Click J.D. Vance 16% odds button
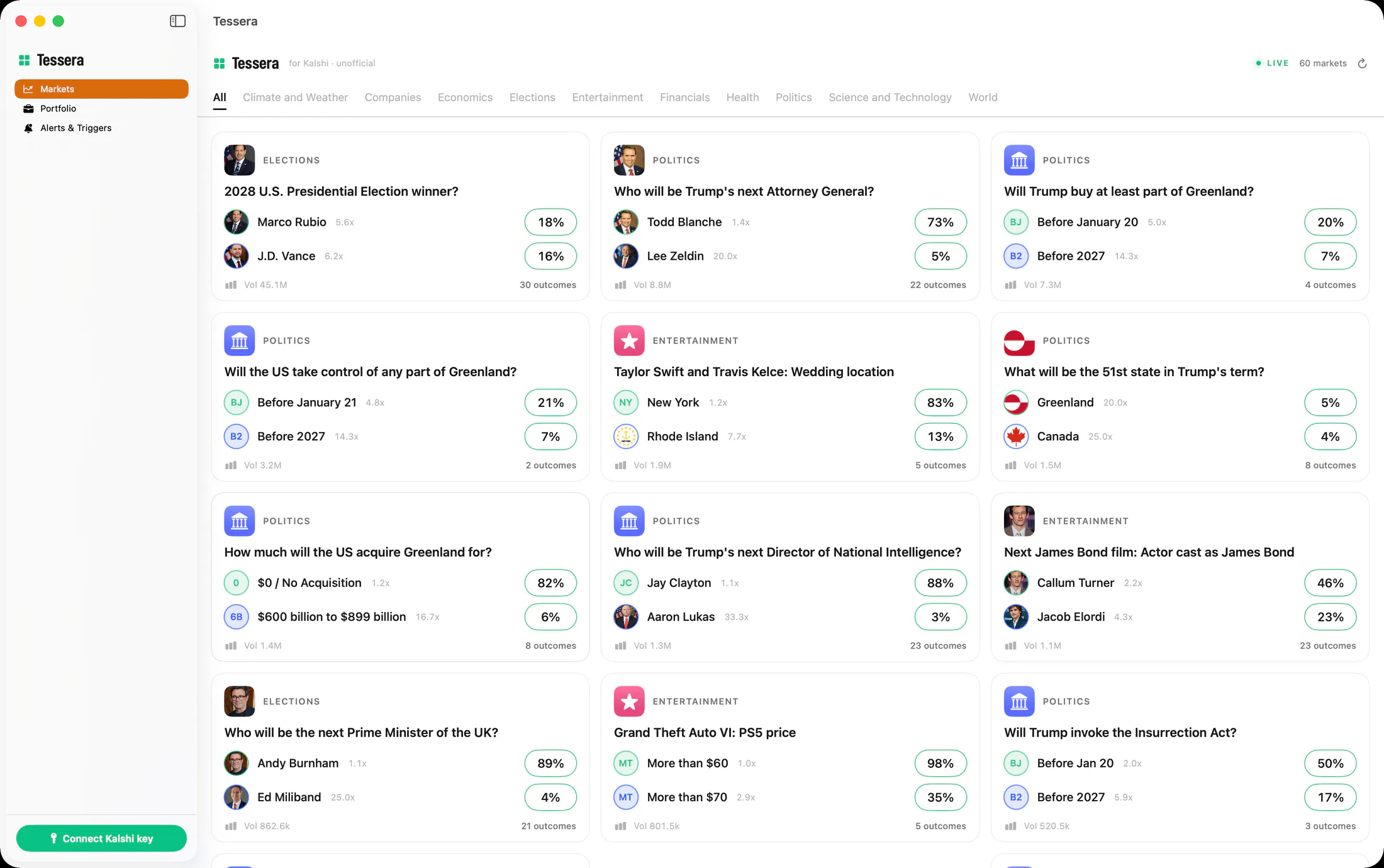The image size is (1384, 868). coord(550,256)
